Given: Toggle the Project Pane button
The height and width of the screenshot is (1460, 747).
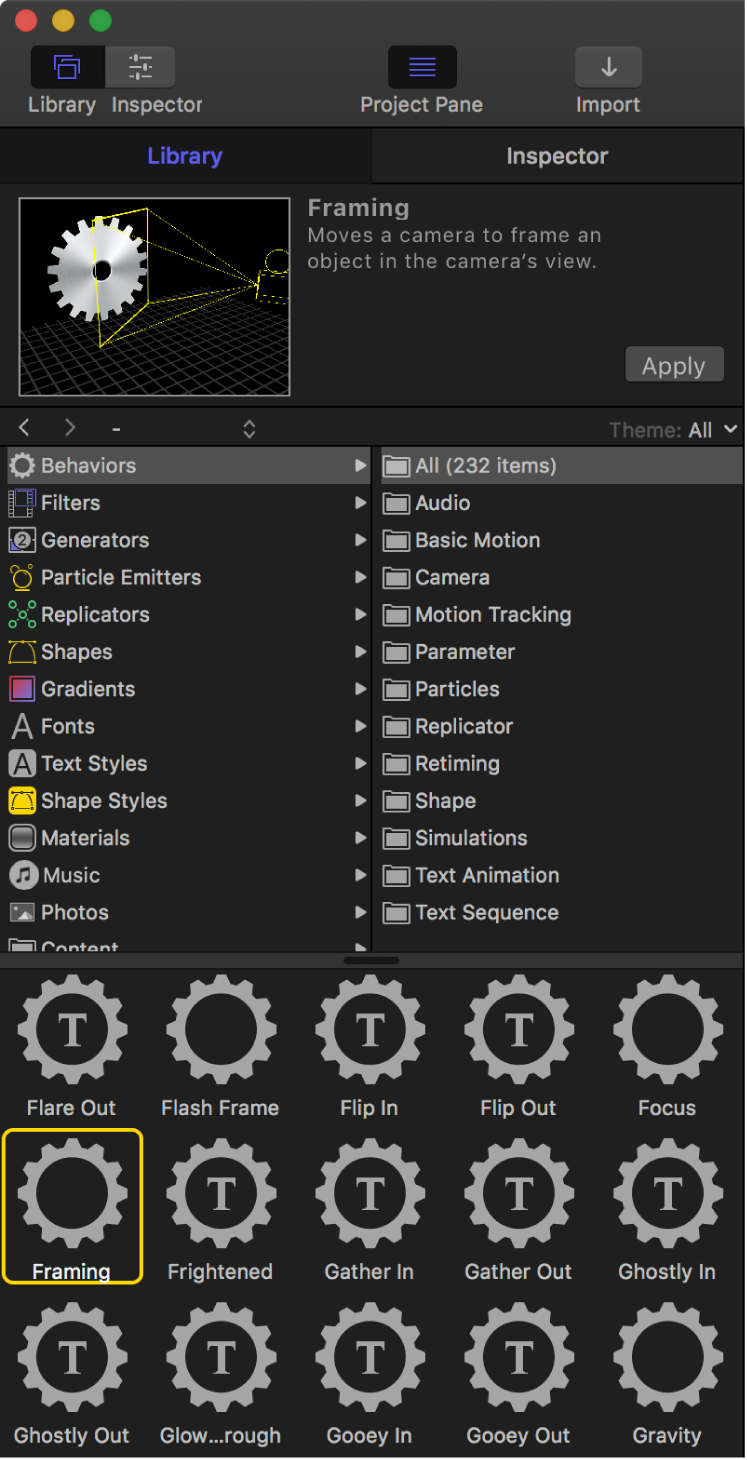Looking at the screenshot, I should 422,68.
